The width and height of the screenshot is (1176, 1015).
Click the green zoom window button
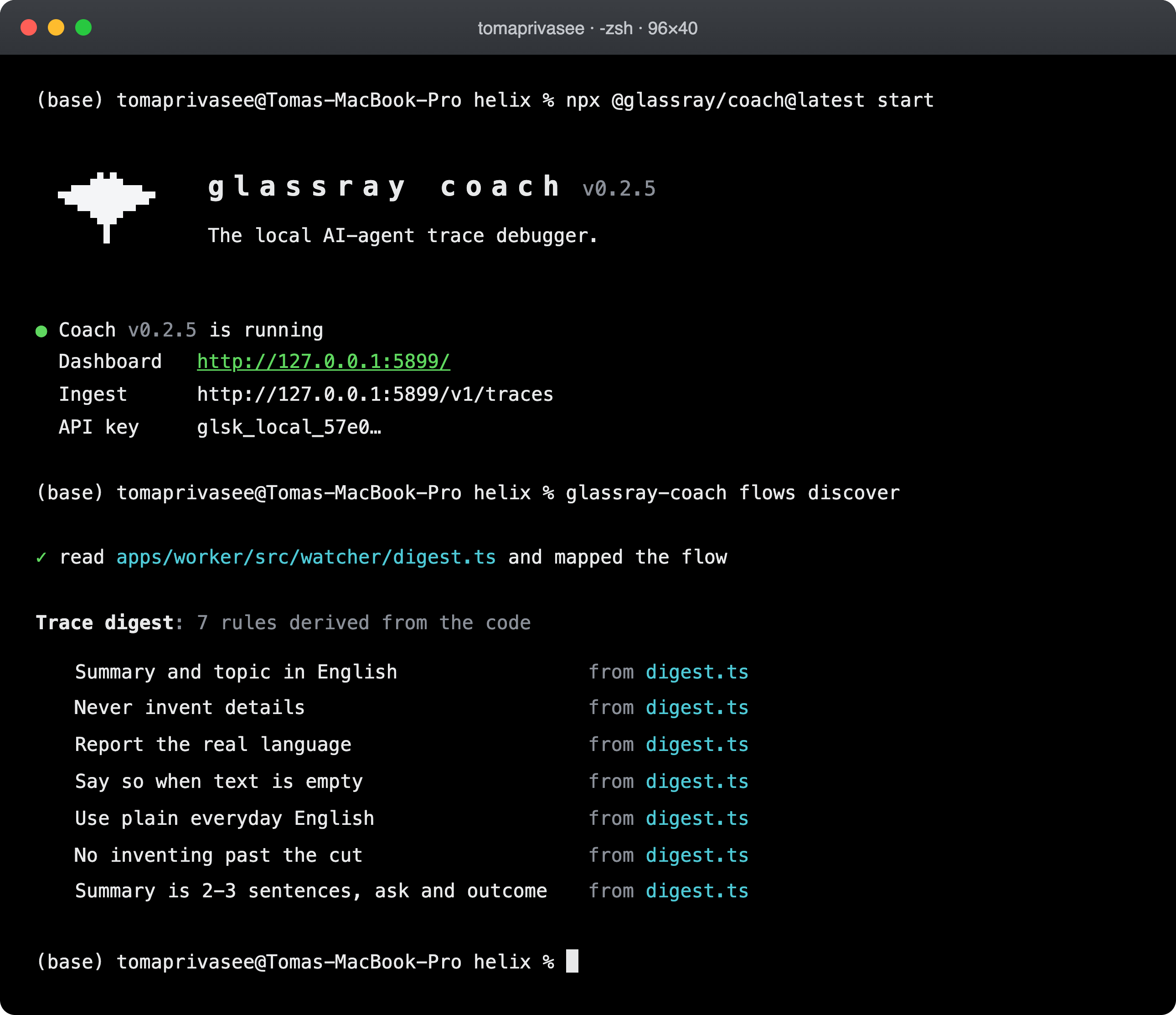(83, 27)
